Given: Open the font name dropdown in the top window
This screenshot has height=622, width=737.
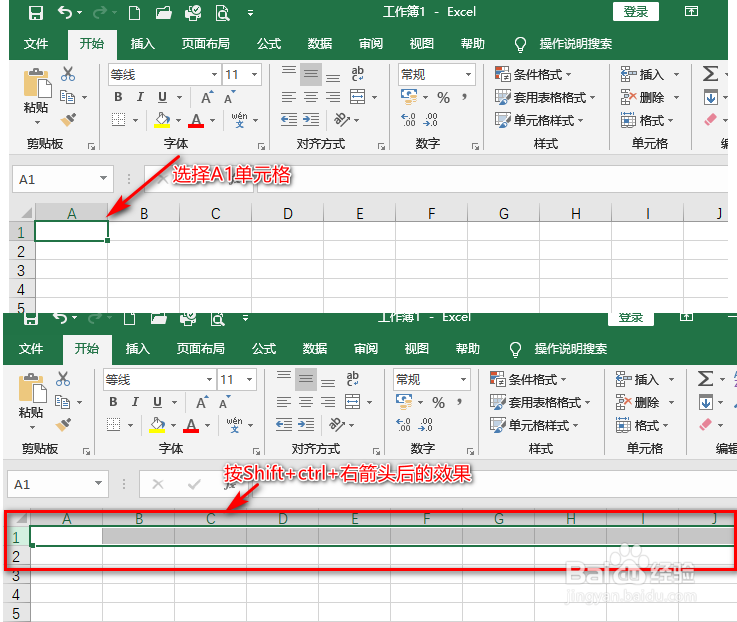Looking at the screenshot, I should click(x=214, y=75).
